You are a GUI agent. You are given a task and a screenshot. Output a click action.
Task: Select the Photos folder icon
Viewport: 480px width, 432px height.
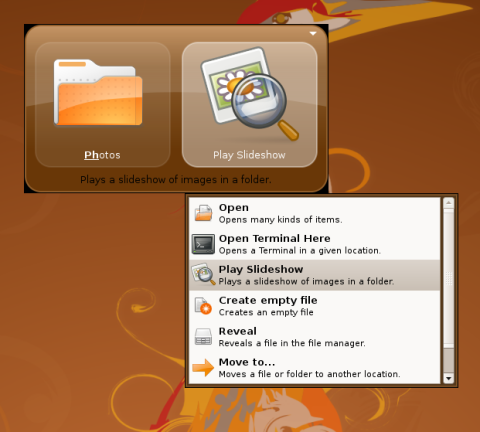(x=98, y=92)
